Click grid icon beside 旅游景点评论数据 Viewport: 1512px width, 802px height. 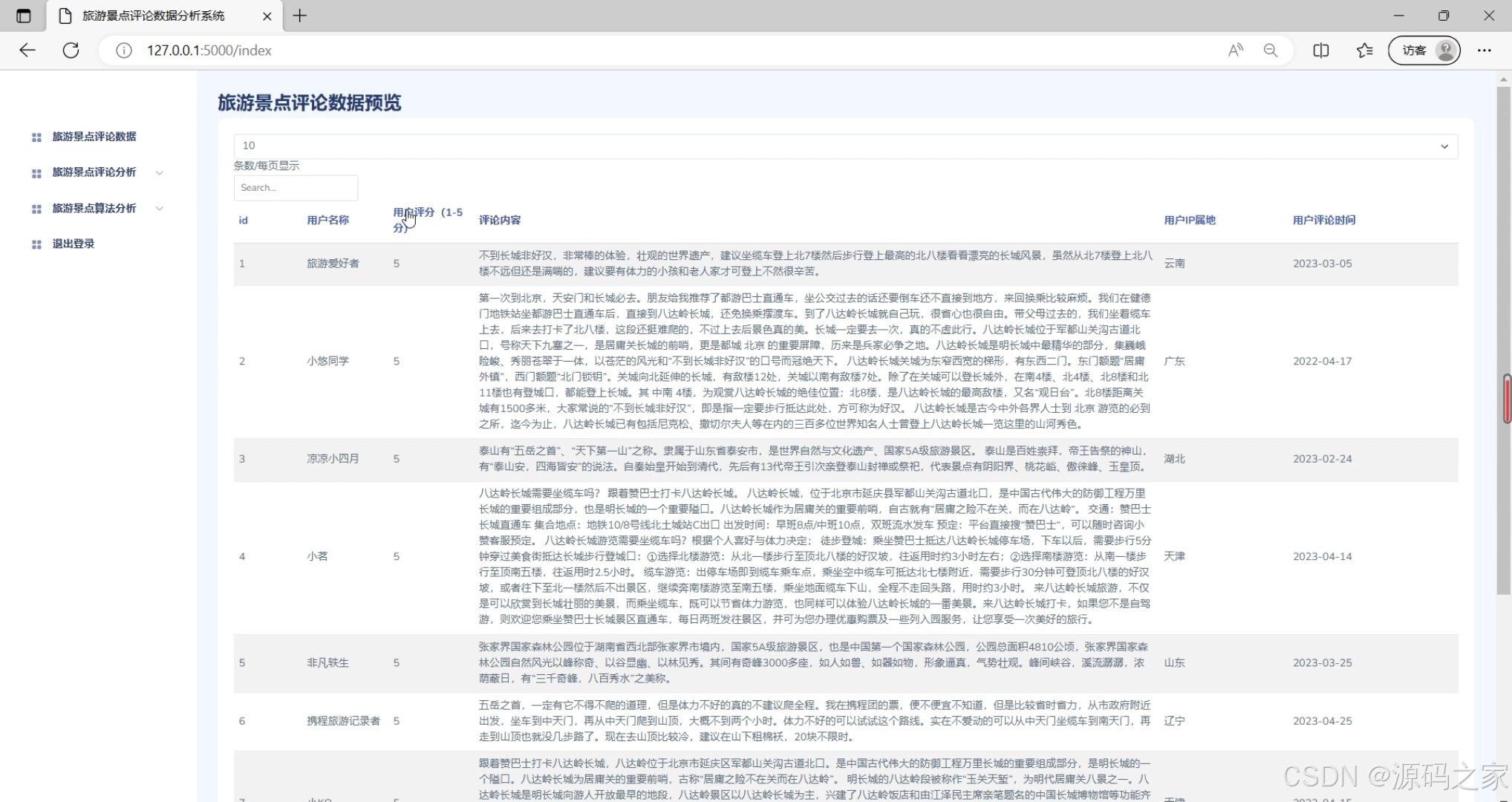click(x=36, y=137)
